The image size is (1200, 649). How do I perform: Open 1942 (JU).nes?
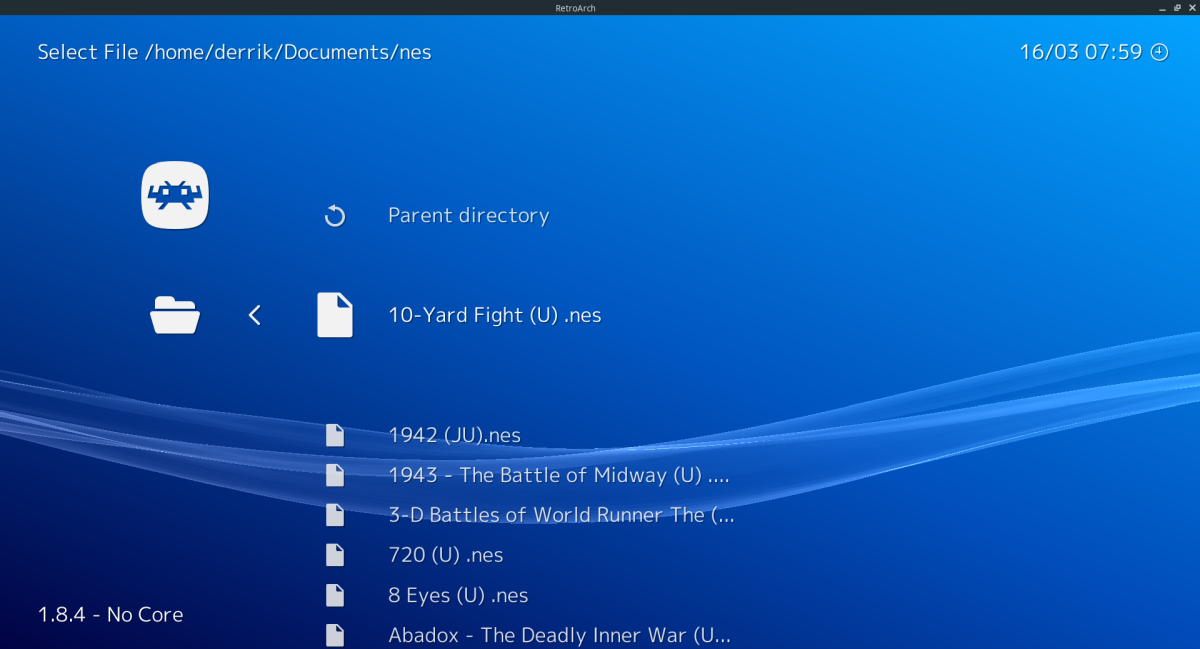[456, 435]
